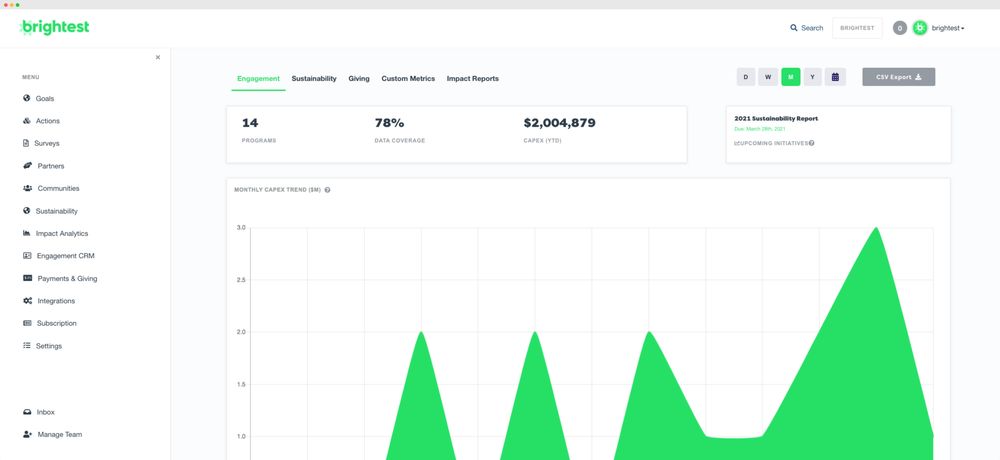Viewport: 1000px width, 460px height.
Task: Open the Inbox tray icon
Action: pos(27,412)
